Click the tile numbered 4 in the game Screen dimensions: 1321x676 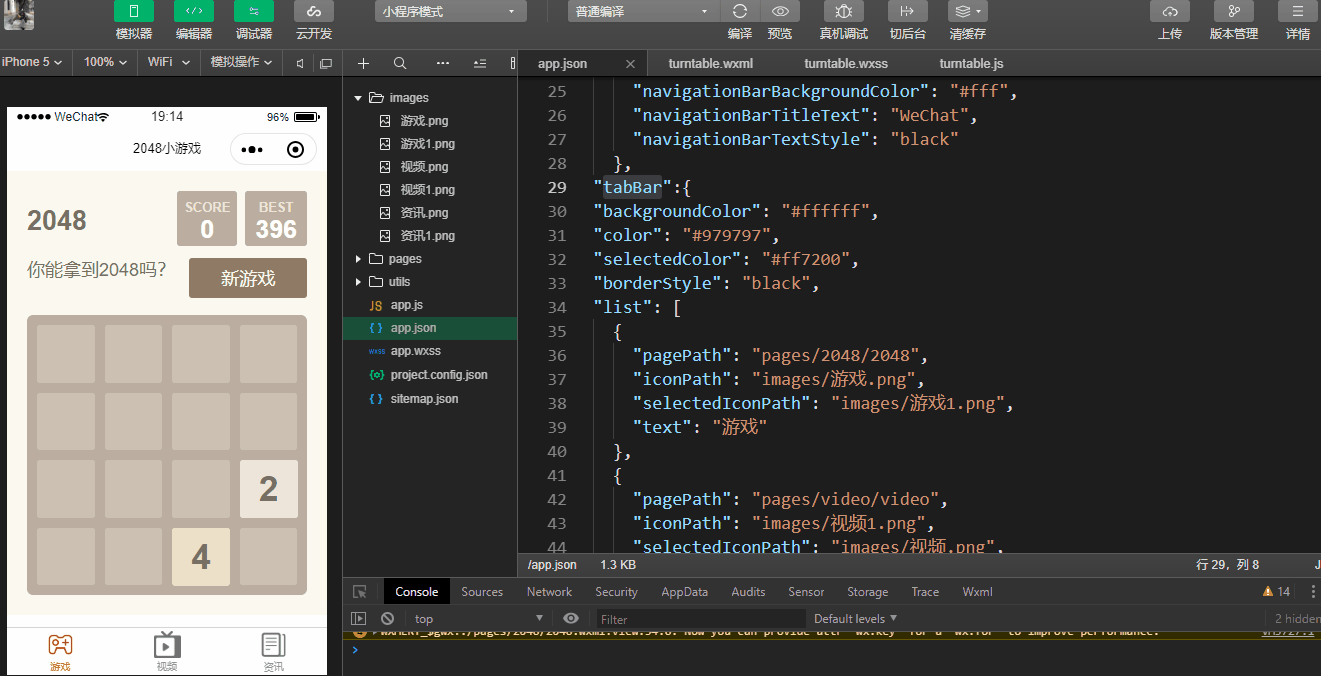[x=201, y=557]
